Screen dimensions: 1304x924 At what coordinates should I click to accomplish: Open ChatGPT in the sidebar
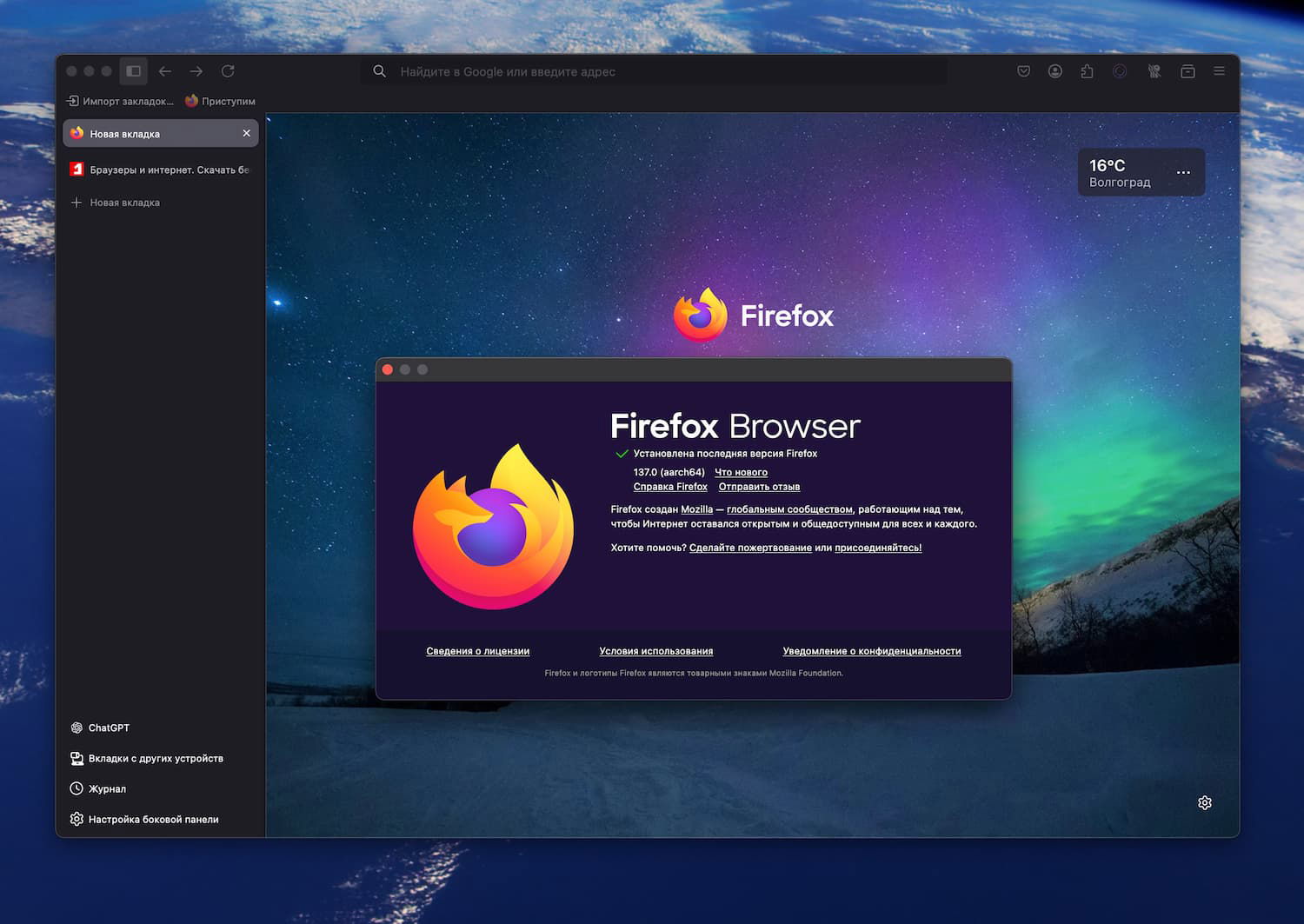[100, 728]
